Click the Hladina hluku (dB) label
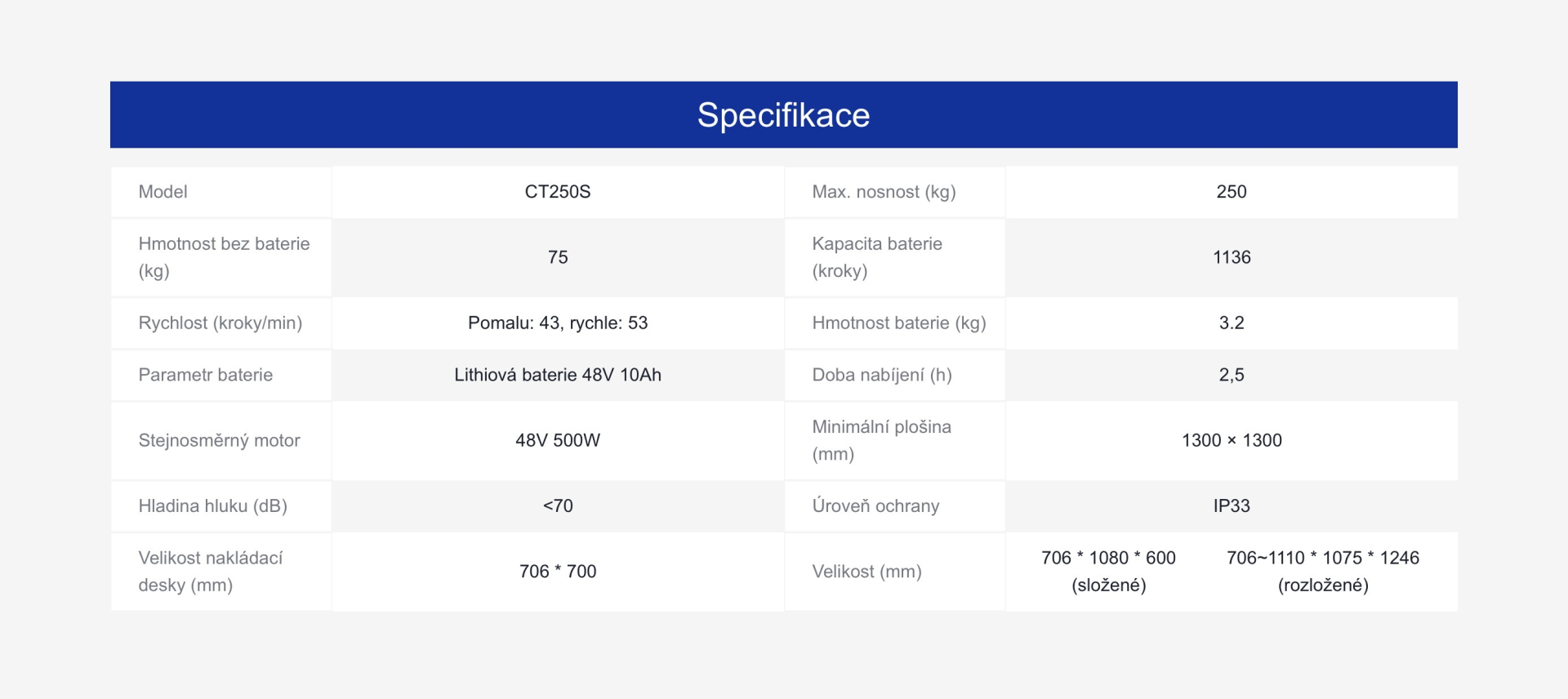The width and height of the screenshot is (1568, 699). click(x=213, y=506)
